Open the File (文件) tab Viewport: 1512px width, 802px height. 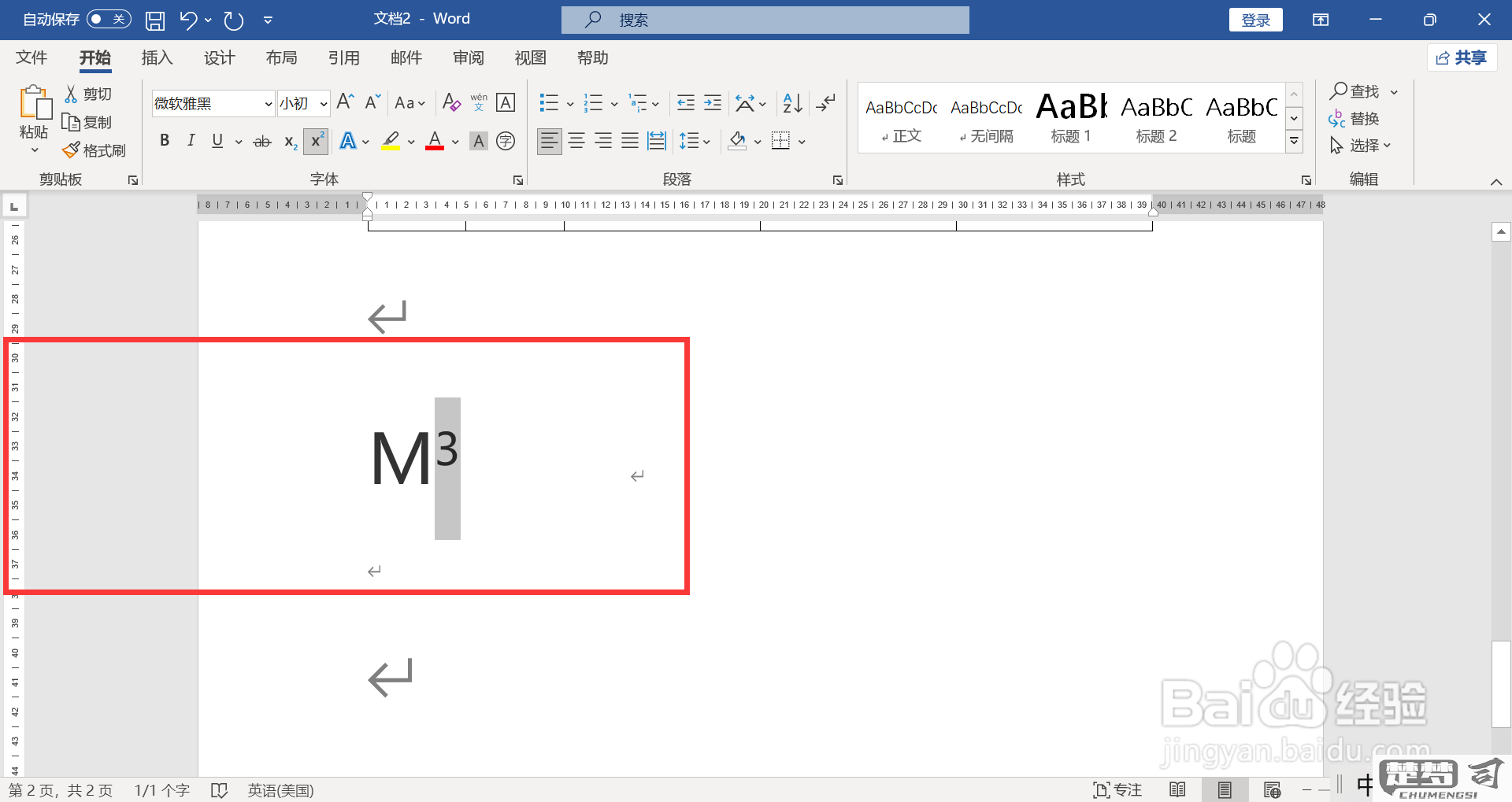click(x=31, y=57)
